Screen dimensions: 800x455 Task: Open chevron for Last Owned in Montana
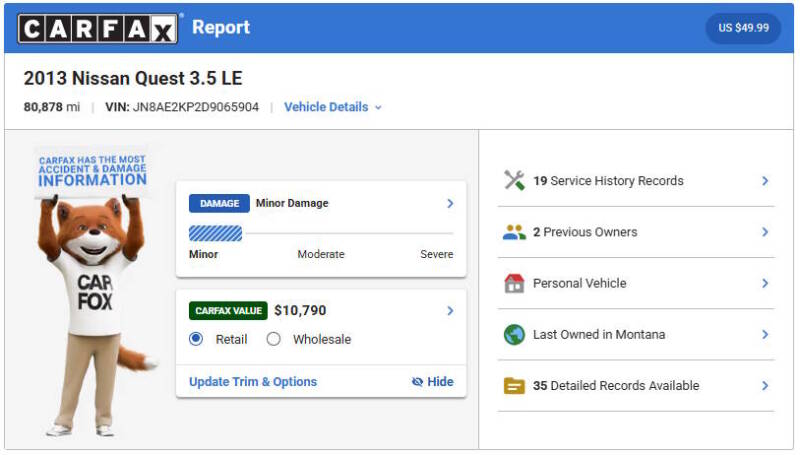[x=765, y=335]
